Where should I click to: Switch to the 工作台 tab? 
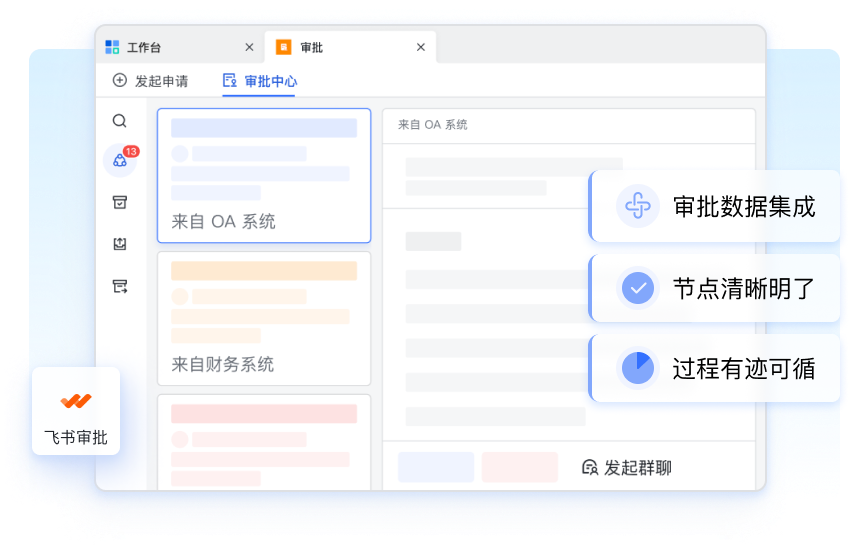coord(181,47)
